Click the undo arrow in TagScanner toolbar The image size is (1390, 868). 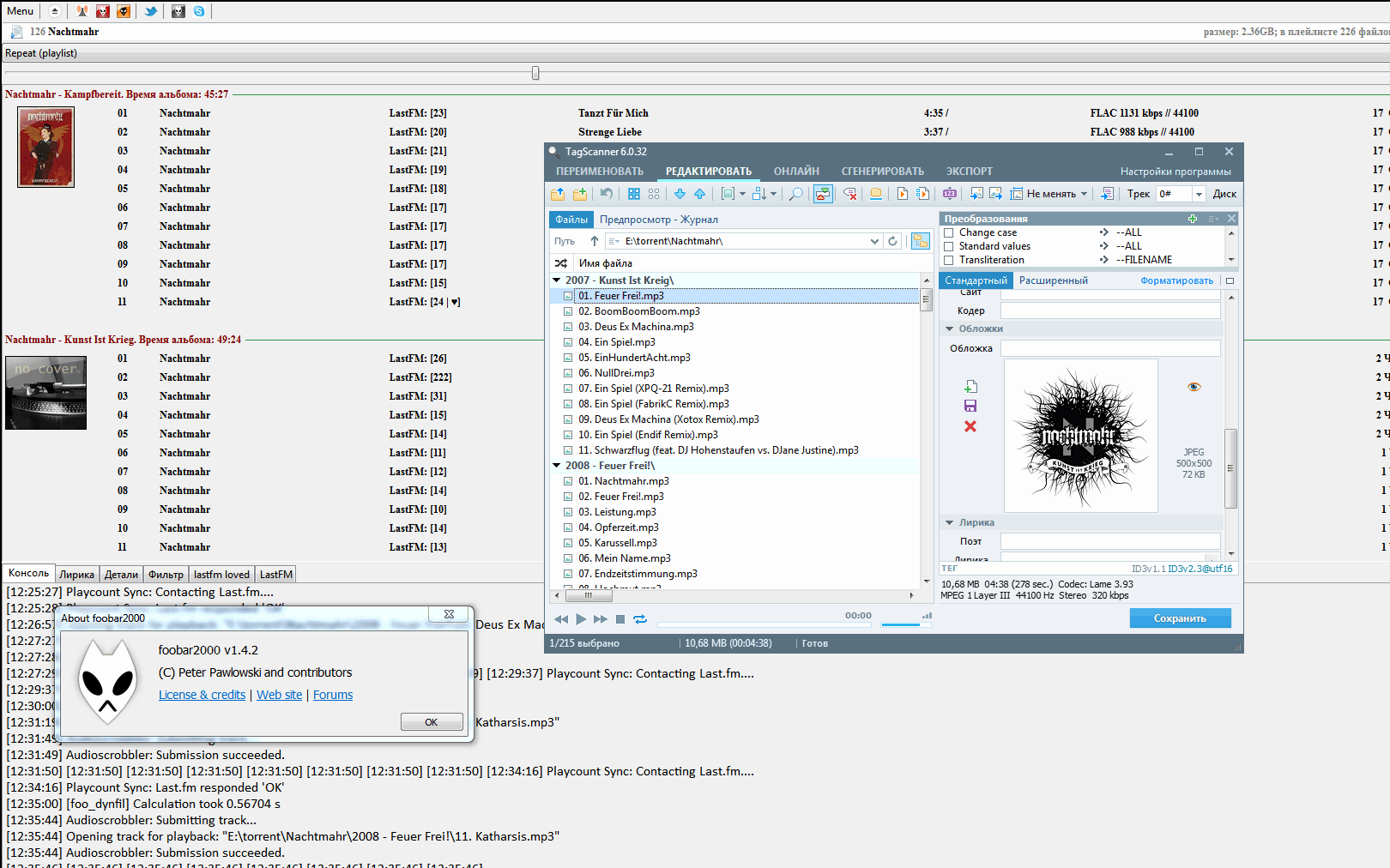[606, 194]
